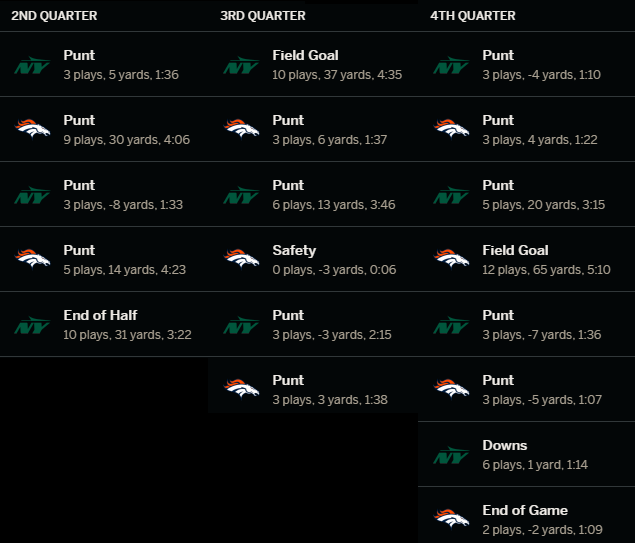The width and height of the screenshot is (635, 543).
Task: Click Jets logo beside the Downs drive
Action: pos(451,455)
